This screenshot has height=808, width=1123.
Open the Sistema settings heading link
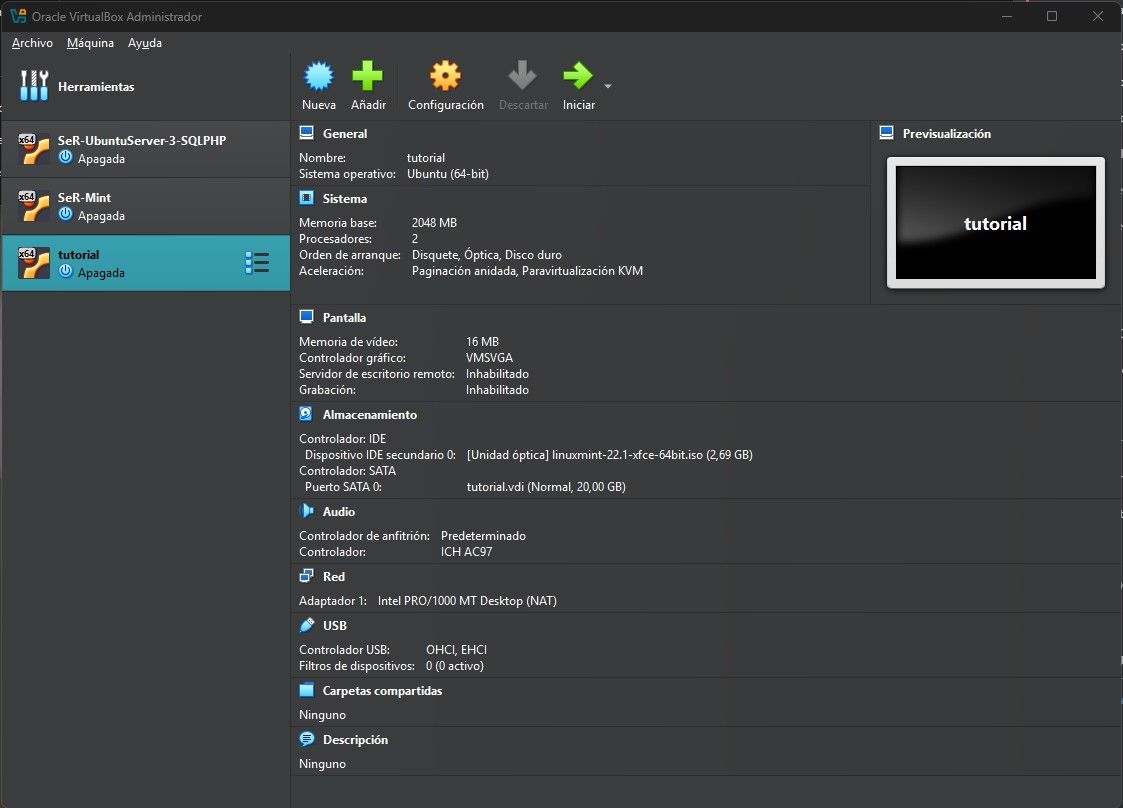pyautogui.click(x=344, y=199)
